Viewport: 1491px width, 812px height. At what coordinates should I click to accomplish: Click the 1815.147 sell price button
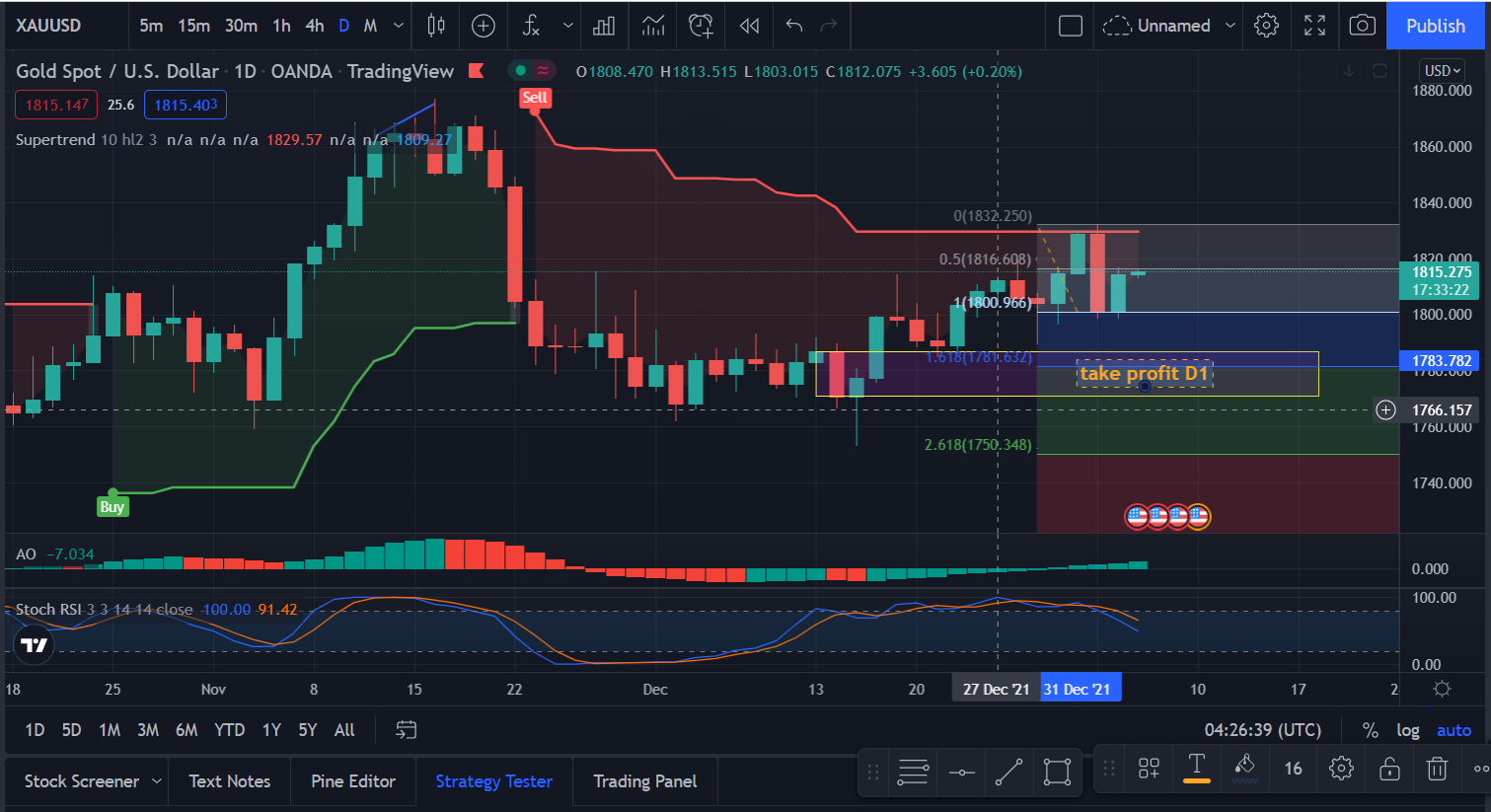pyautogui.click(x=56, y=105)
